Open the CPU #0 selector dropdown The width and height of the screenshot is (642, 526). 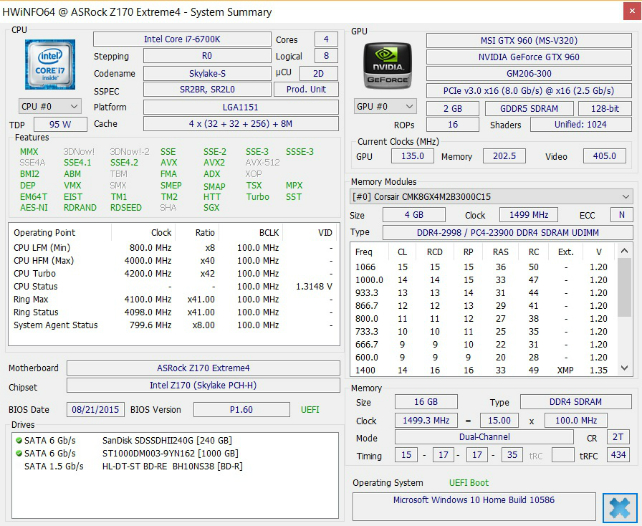(49, 106)
